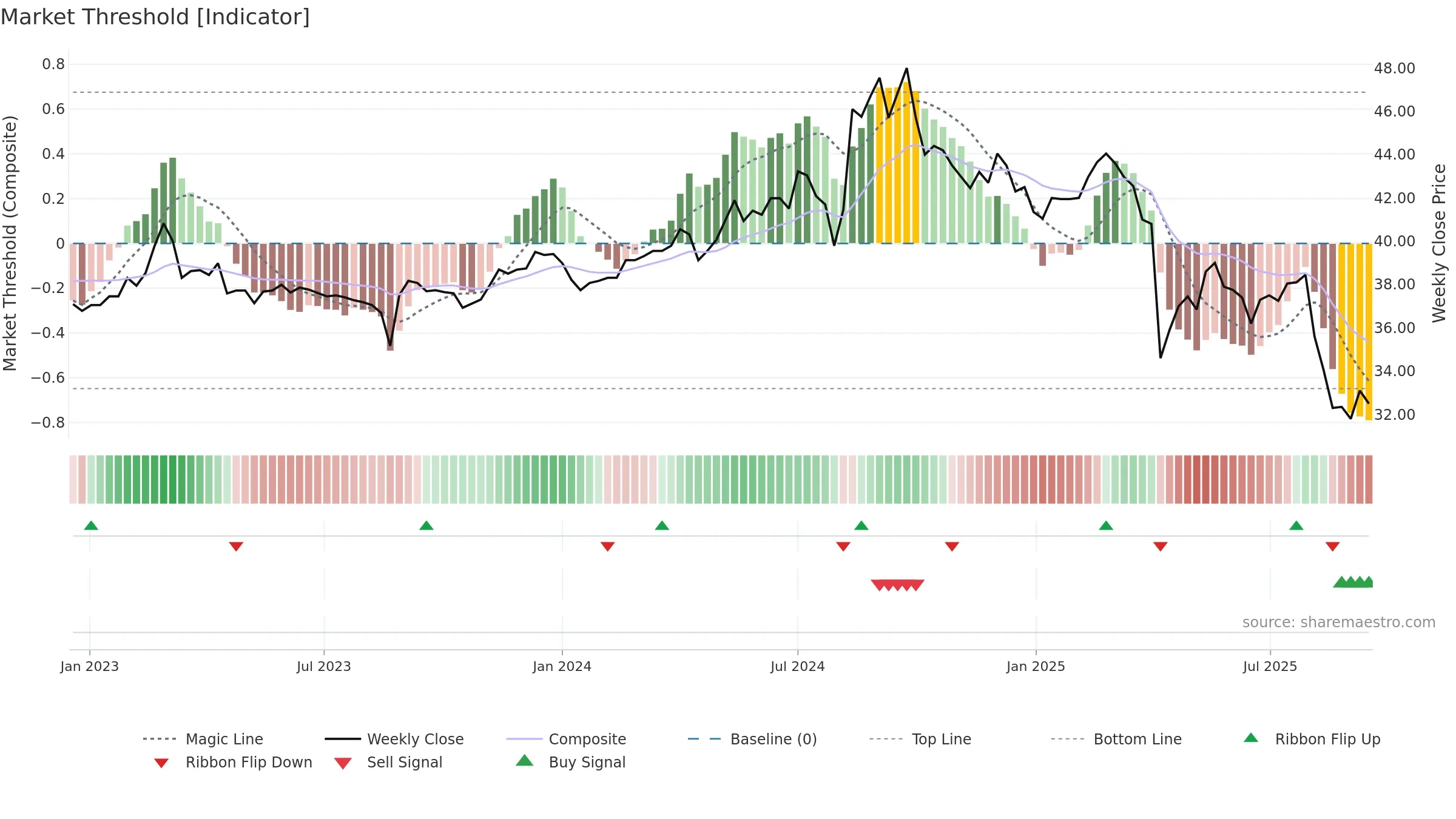Click the 40.00 price axis label
Viewport: 1456px width, 819px height.
[1395, 241]
